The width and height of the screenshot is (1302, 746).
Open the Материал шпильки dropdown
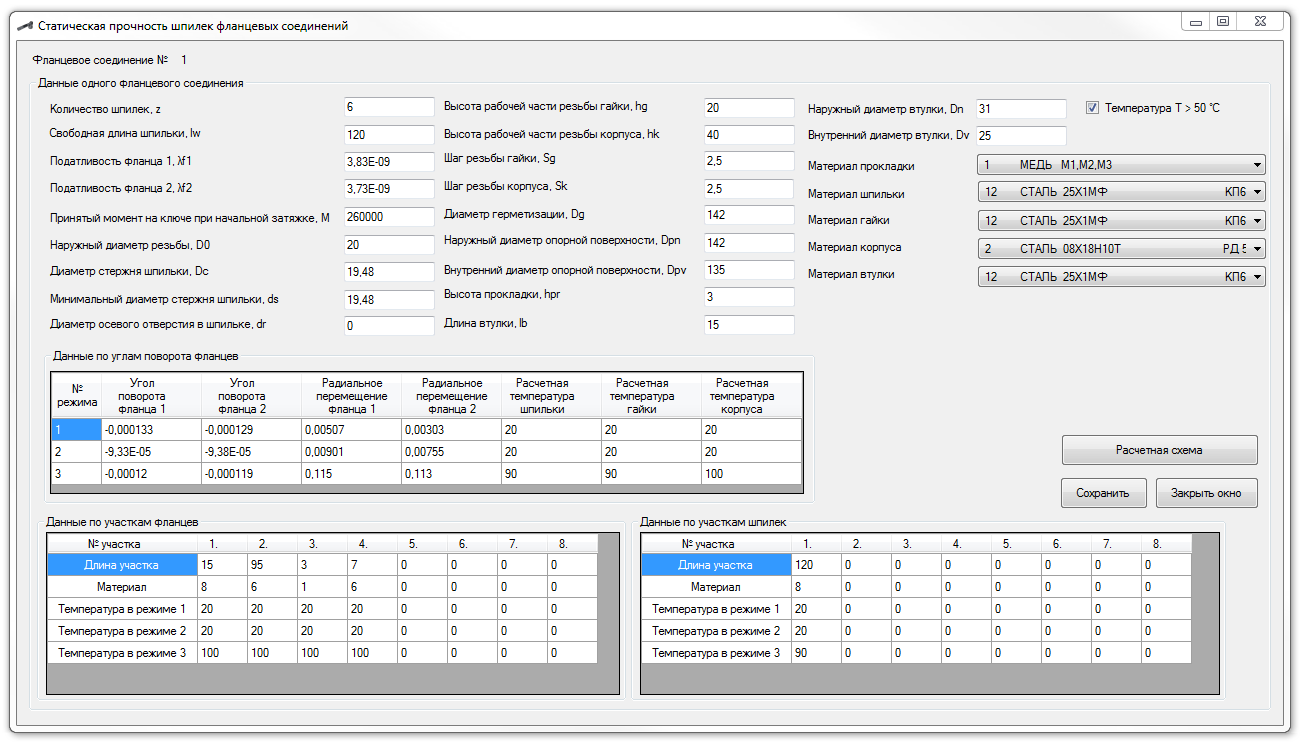1121,193
